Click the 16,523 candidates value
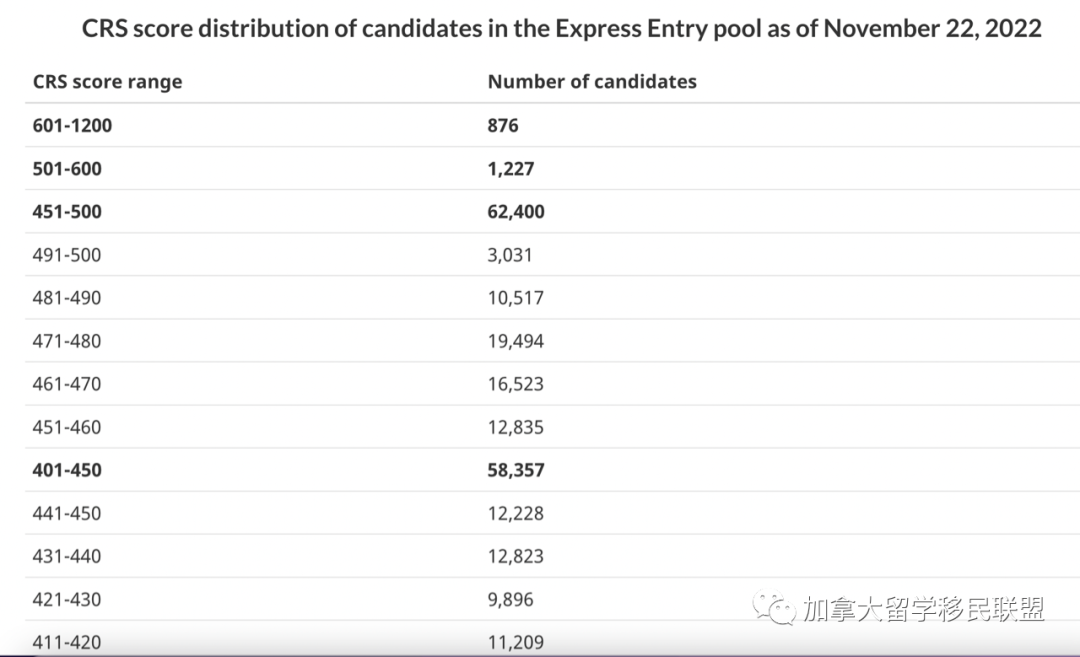Image resolution: width=1080 pixels, height=657 pixels. click(x=516, y=384)
